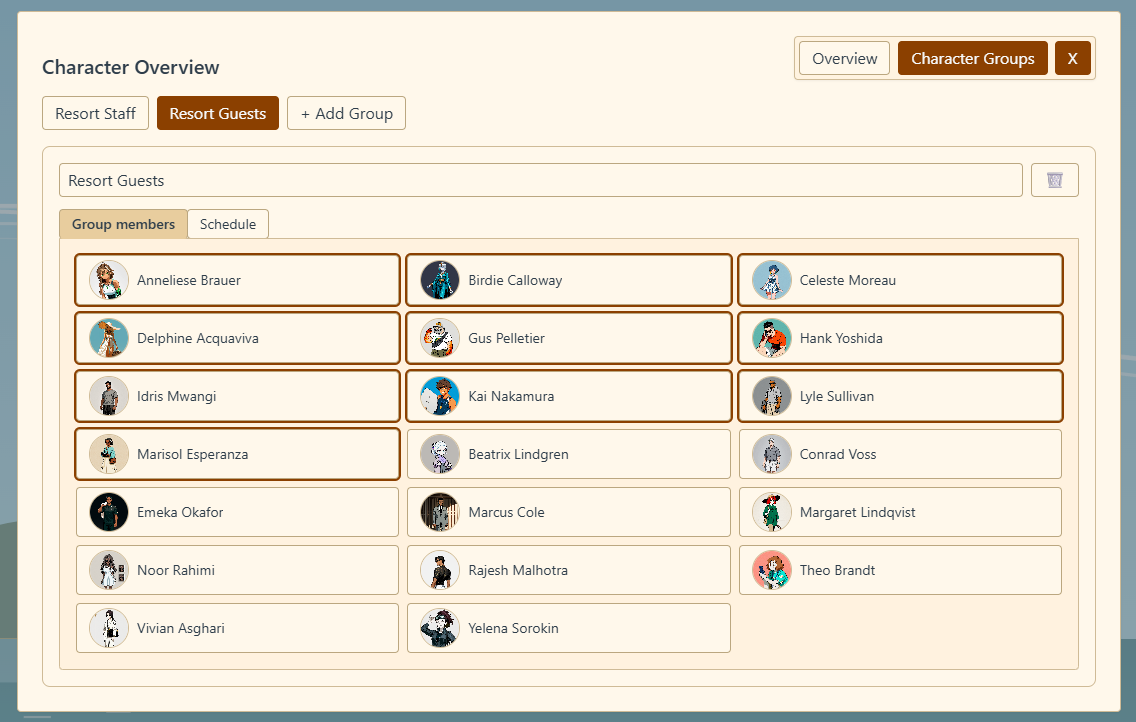Add Noor Rahimi to the group
This screenshot has width=1136, height=722.
tap(237, 570)
